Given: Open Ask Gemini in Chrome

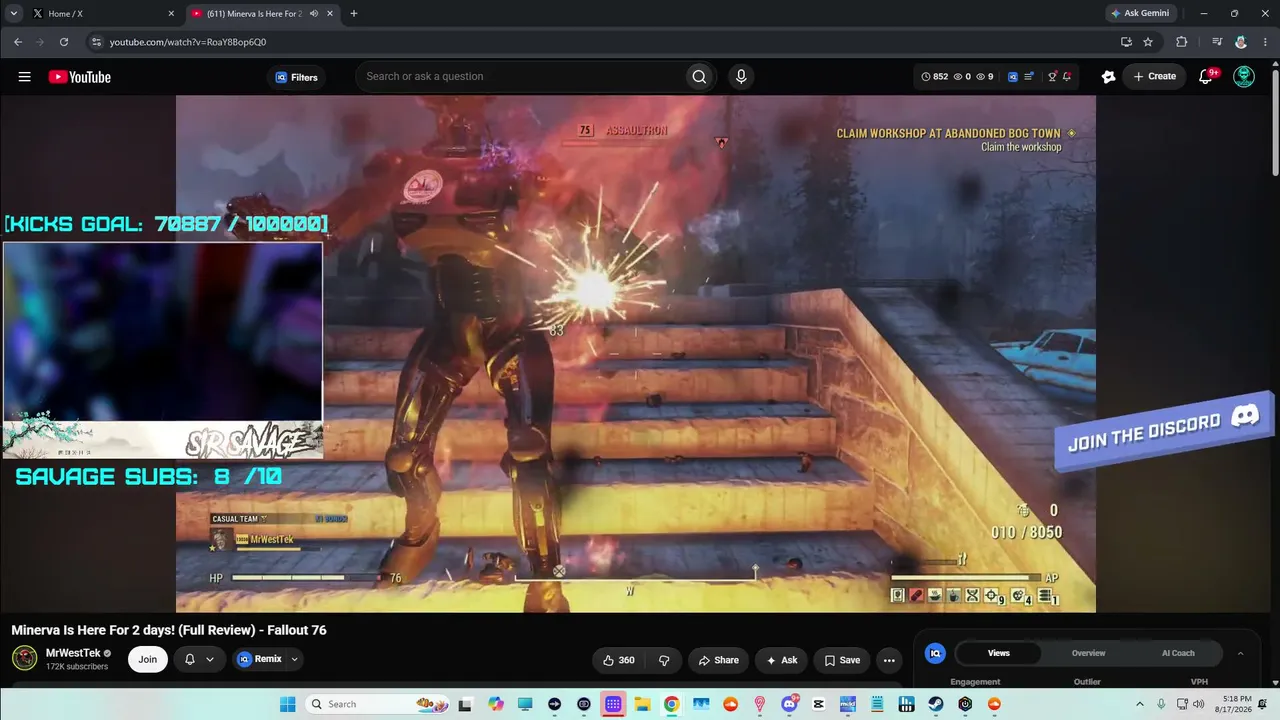Looking at the screenshot, I should tap(1140, 14).
